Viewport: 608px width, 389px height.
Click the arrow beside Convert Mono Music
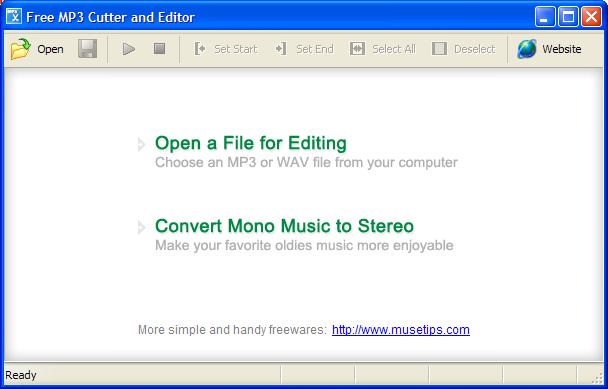pyautogui.click(x=142, y=227)
